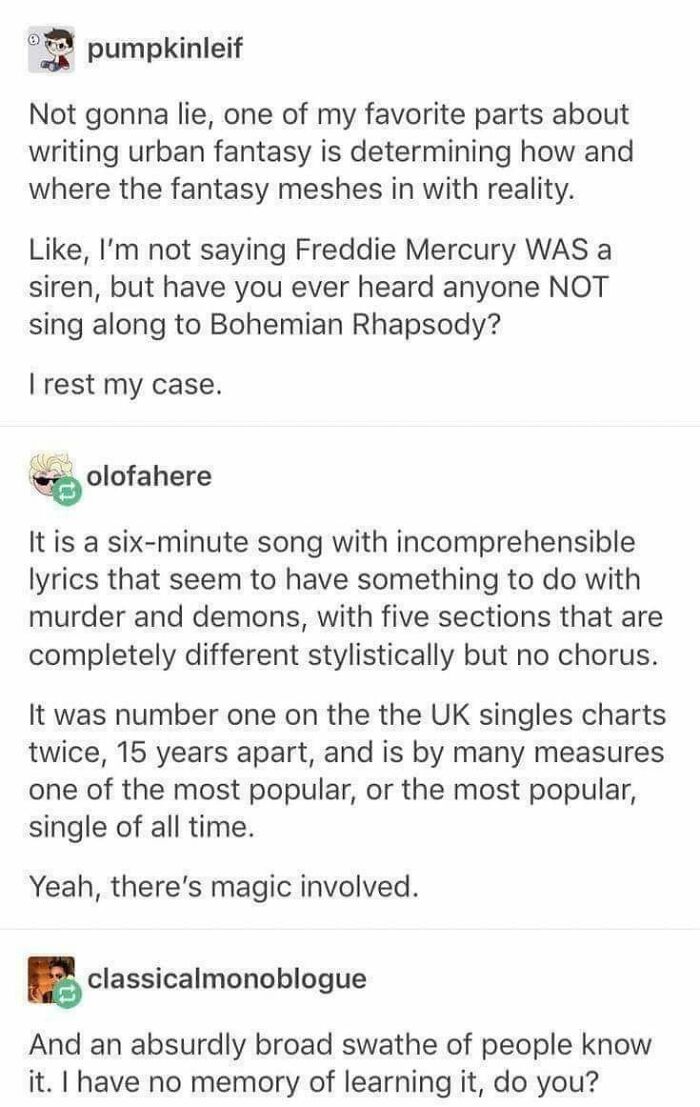This screenshot has height=1107, width=700.
Task: Visit the olofahere blog via username
Action: click(150, 476)
